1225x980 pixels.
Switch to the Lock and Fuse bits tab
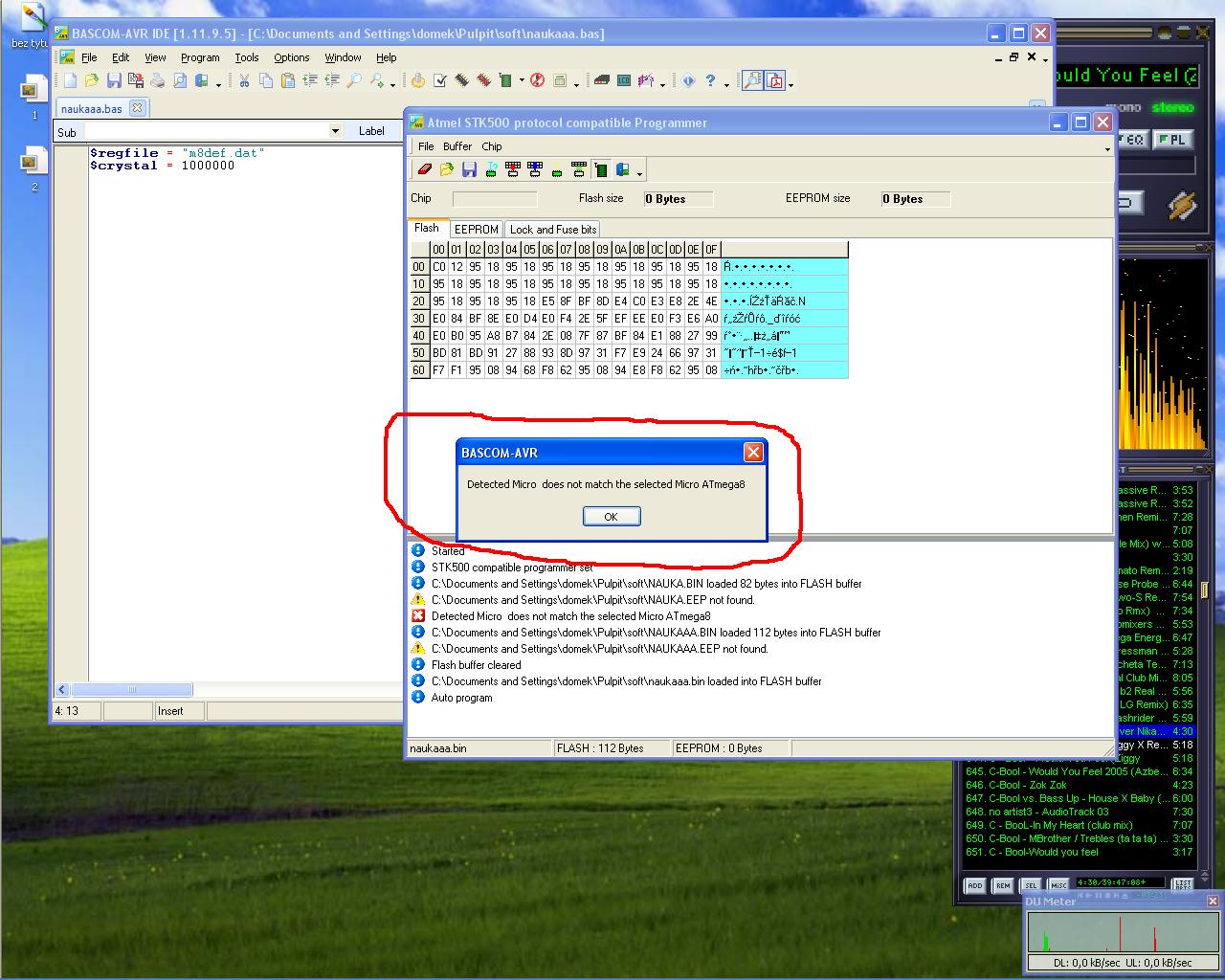(553, 230)
